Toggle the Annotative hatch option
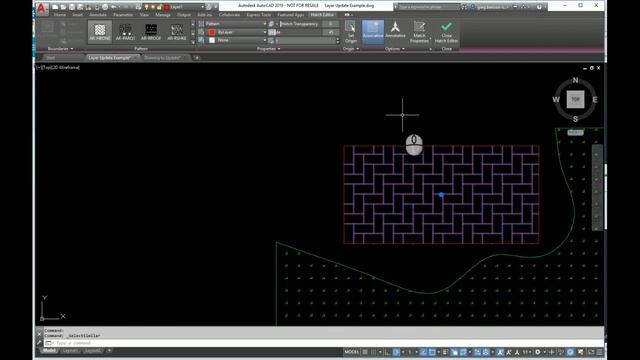Viewport: 640px width, 360px height. 395,31
